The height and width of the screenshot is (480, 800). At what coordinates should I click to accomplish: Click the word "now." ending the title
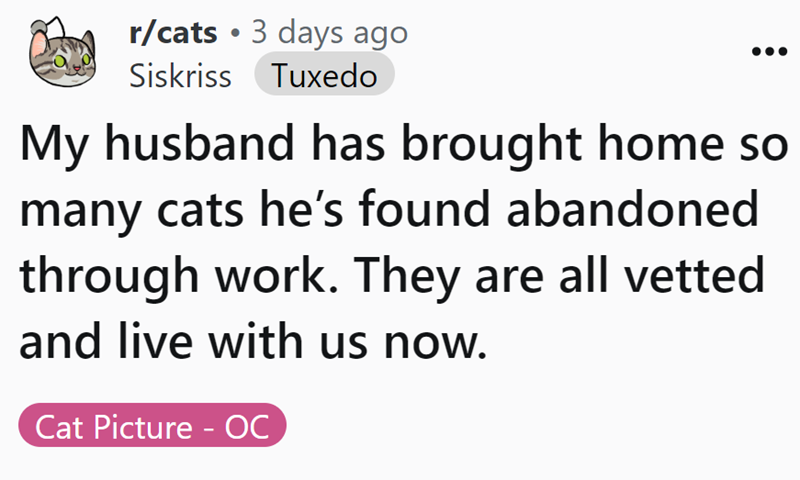tap(441, 340)
